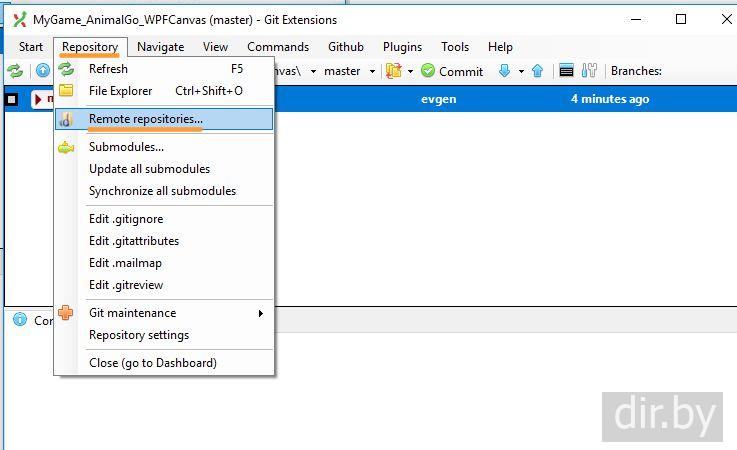Click the master branch name in toolbar
Screen dimensions: 737x450
pyautogui.click(x=342, y=71)
